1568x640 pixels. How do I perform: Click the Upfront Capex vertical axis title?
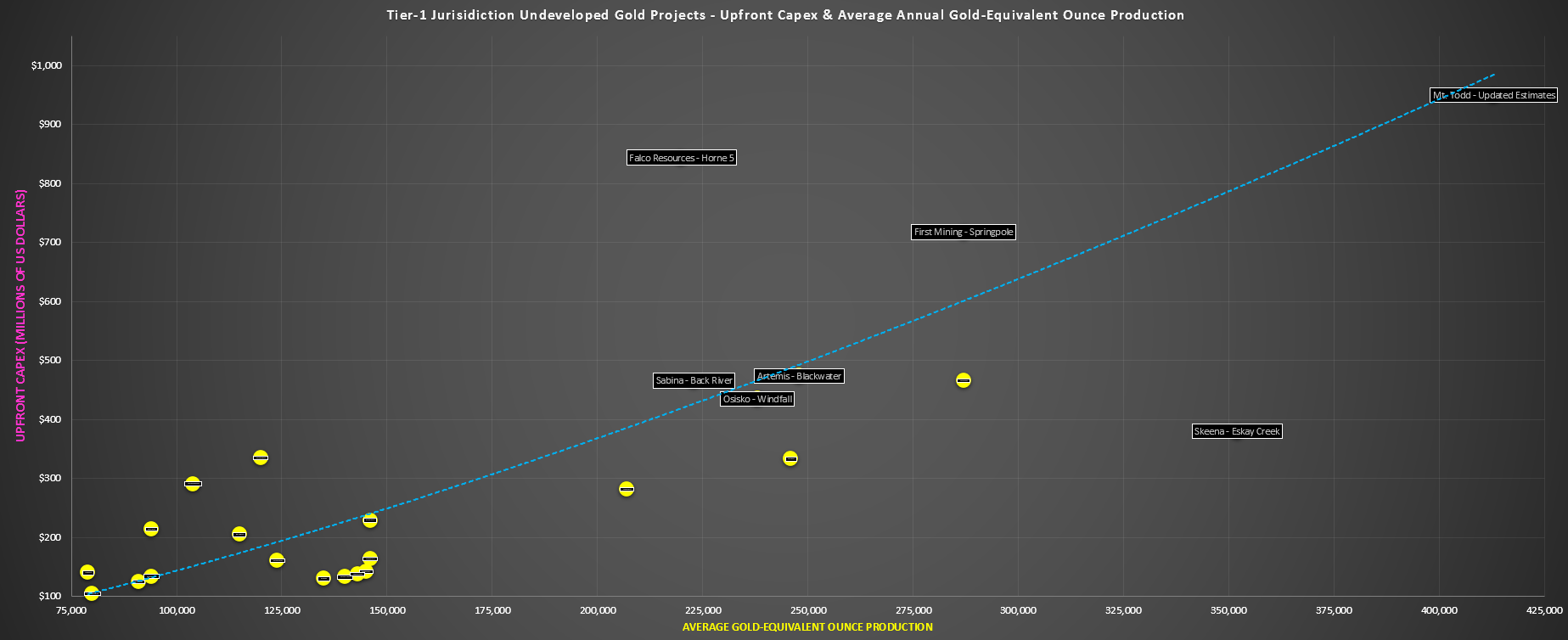click(21, 315)
